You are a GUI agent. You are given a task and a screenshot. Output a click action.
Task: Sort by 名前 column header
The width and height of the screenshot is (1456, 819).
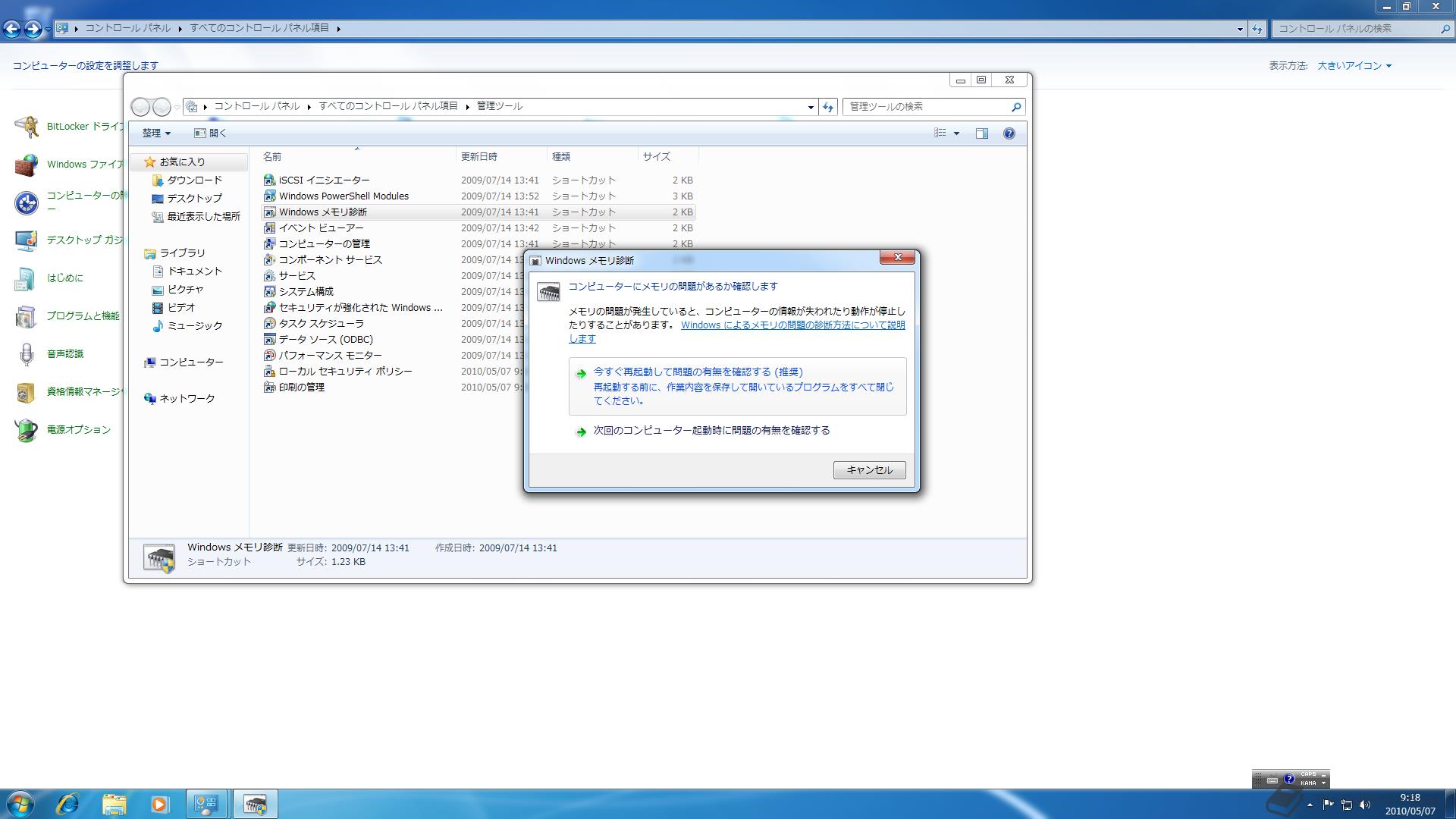point(357,157)
